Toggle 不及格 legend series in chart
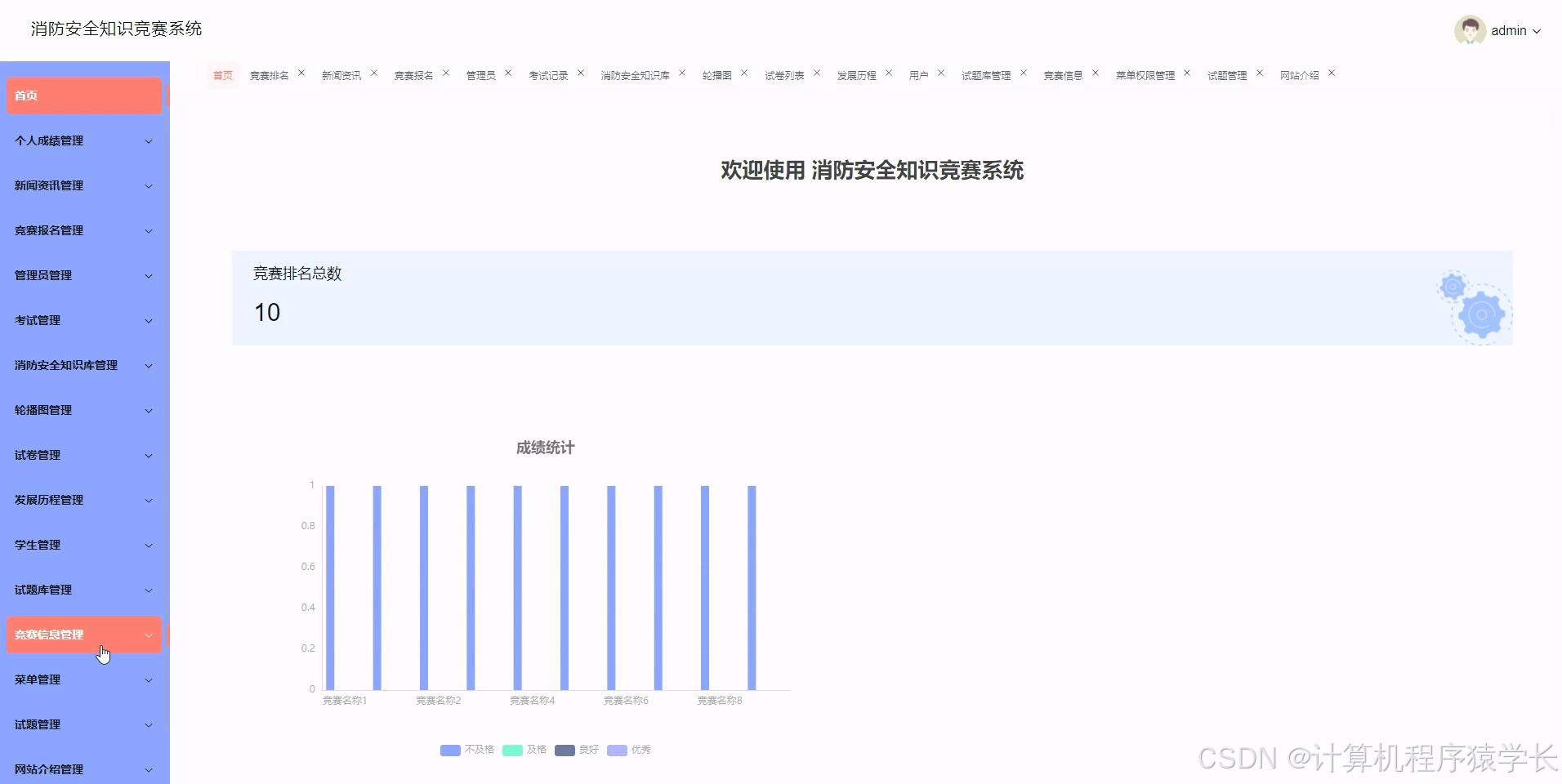 pyautogui.click(x=467, y=750)
